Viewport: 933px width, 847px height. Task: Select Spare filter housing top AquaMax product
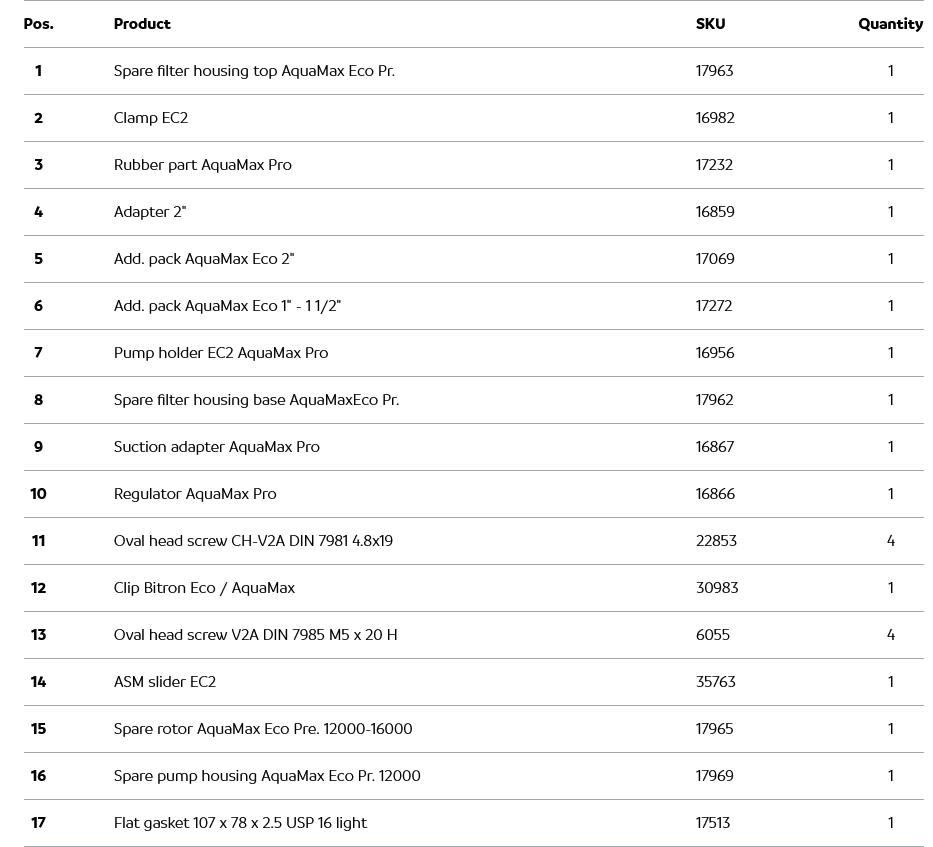pyautogui.click(x=254, y=71)
